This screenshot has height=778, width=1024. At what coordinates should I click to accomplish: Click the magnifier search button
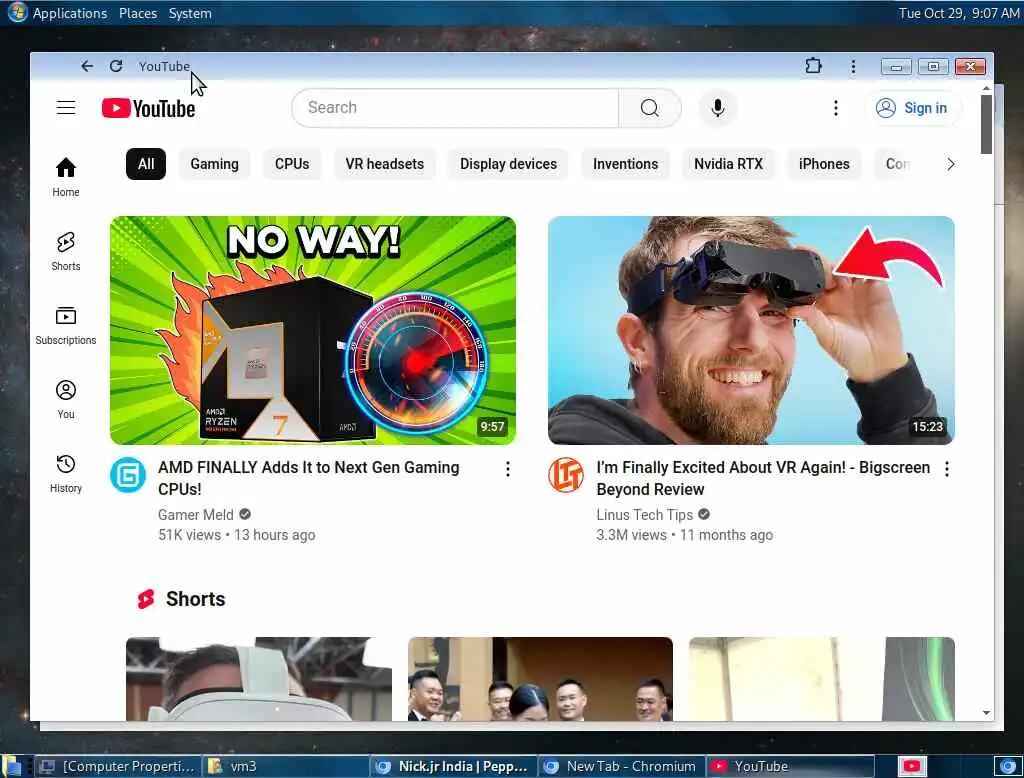coord(650,108)
